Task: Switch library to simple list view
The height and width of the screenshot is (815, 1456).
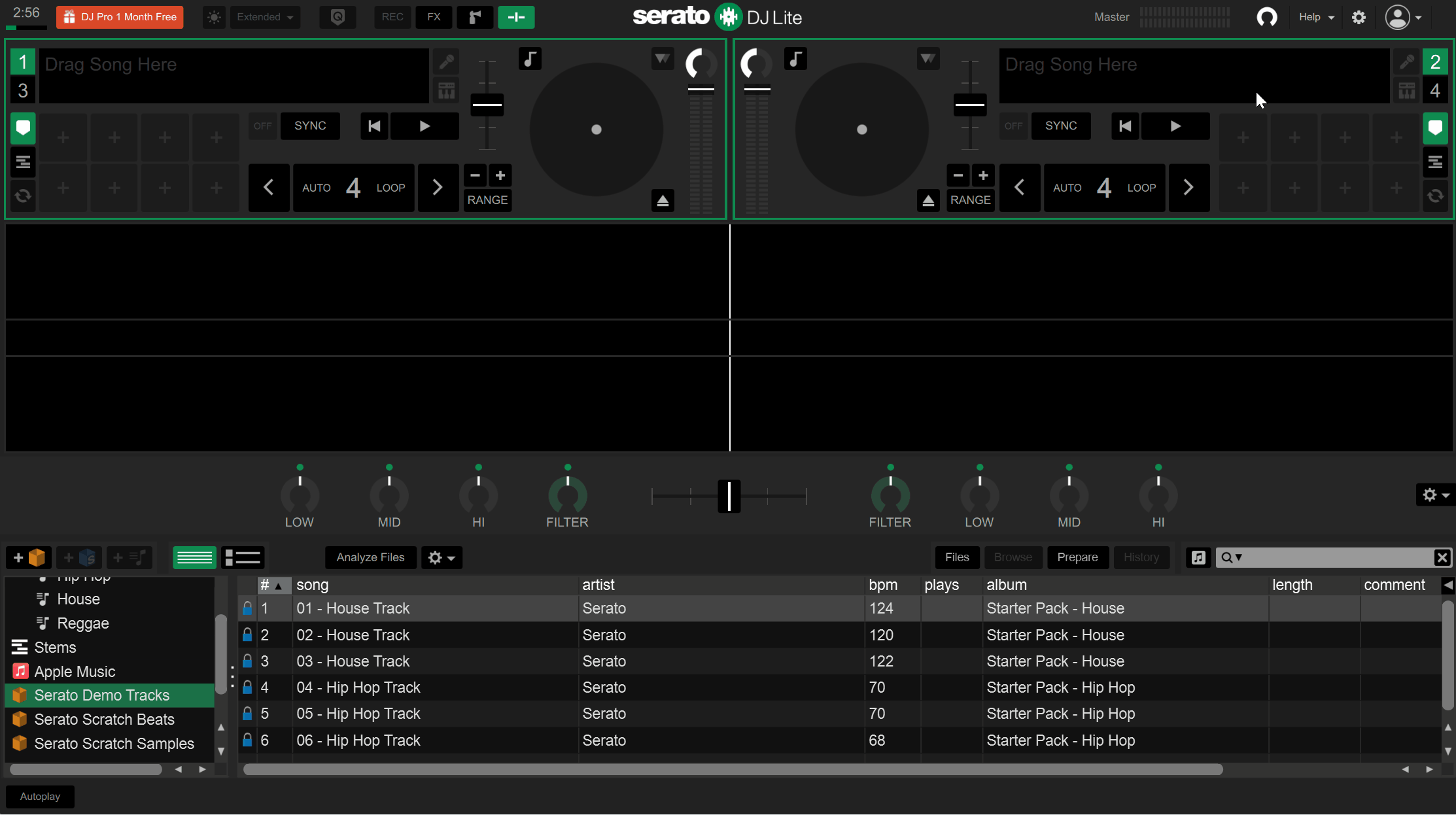Action: (x=194, y=557)
